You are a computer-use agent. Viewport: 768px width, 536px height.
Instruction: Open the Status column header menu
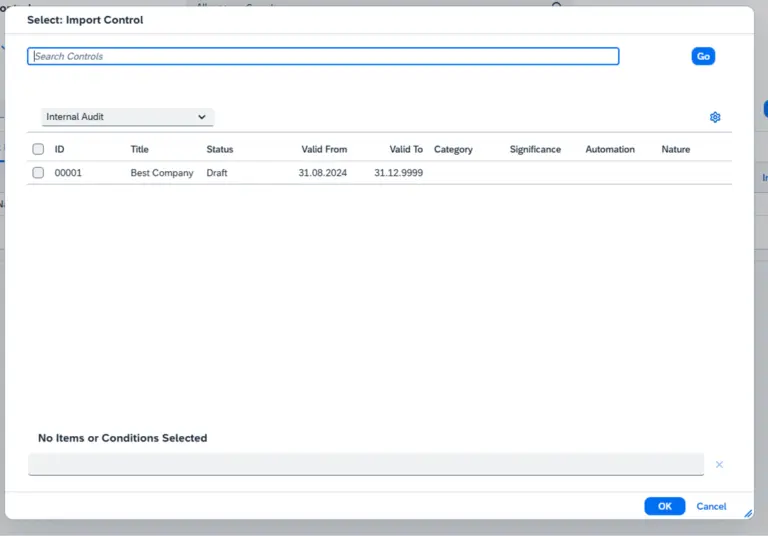click(219, 149)
